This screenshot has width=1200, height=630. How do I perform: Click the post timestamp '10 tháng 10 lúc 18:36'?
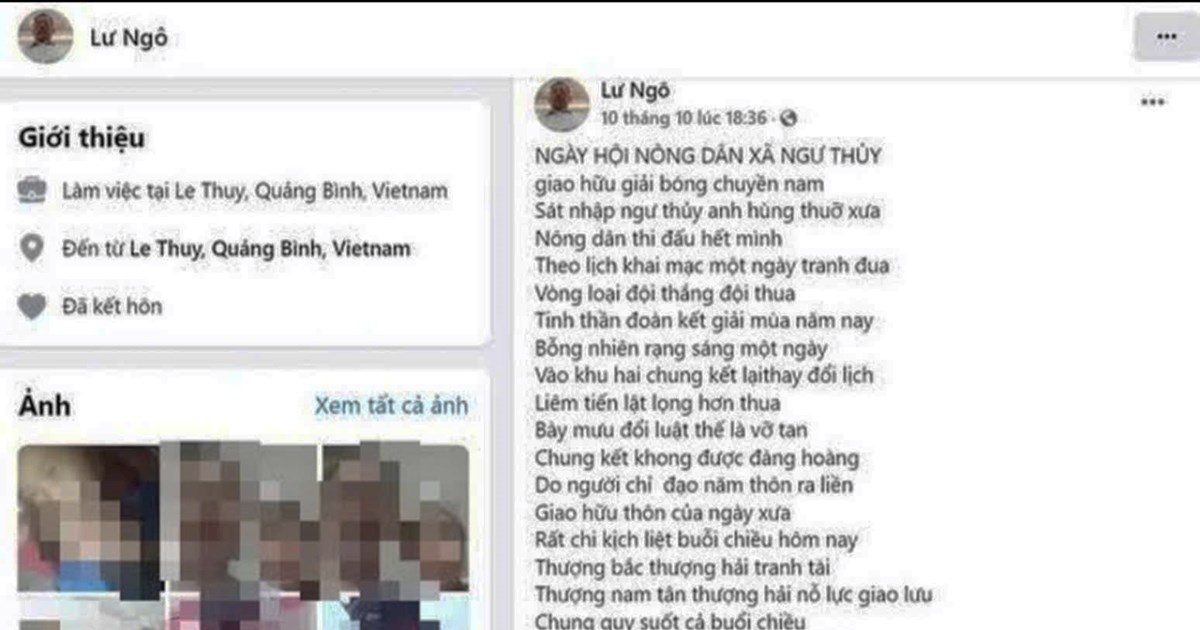[684, 119]
